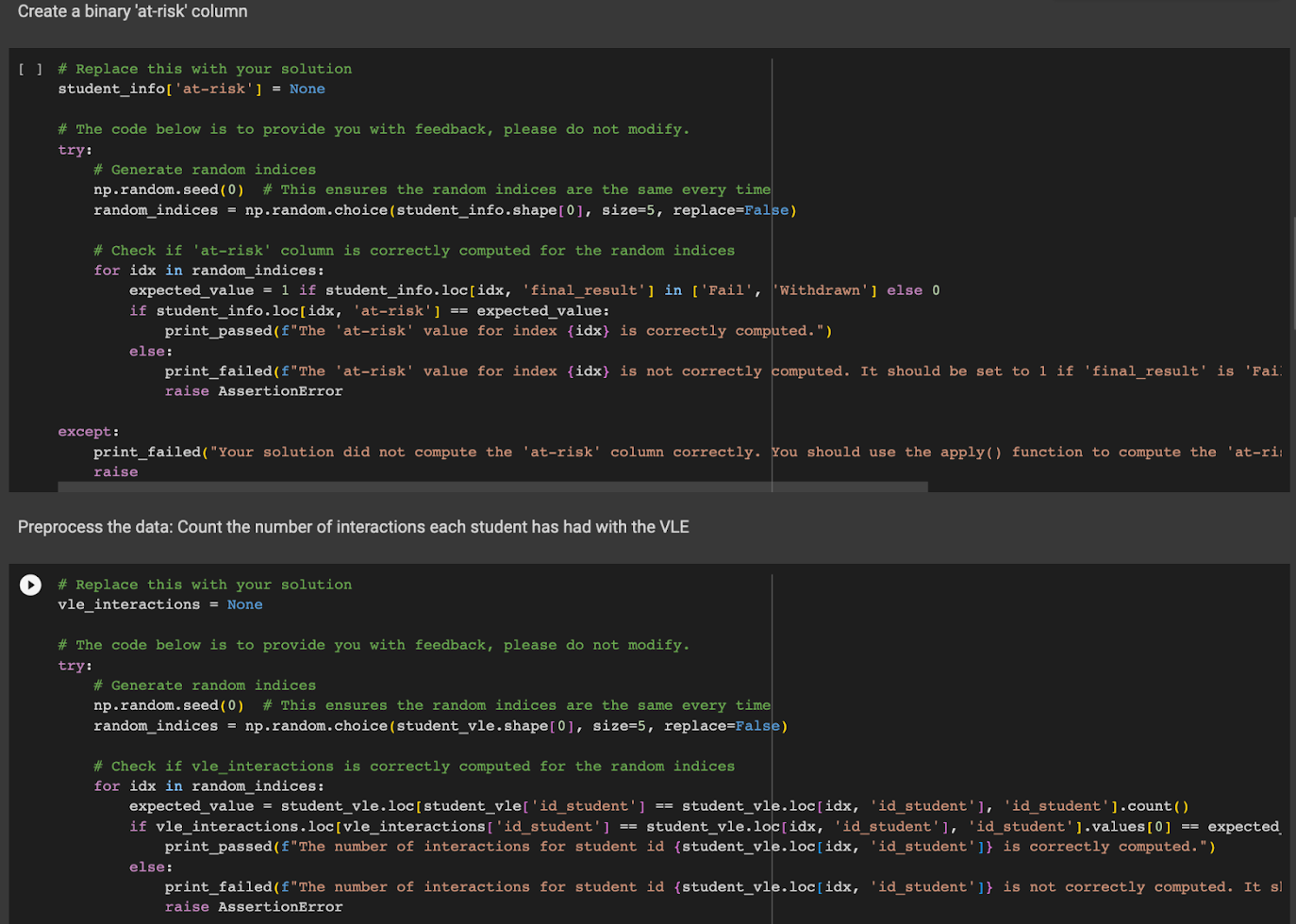Select the 'Preprocess the data' text cell

(353, 527)
